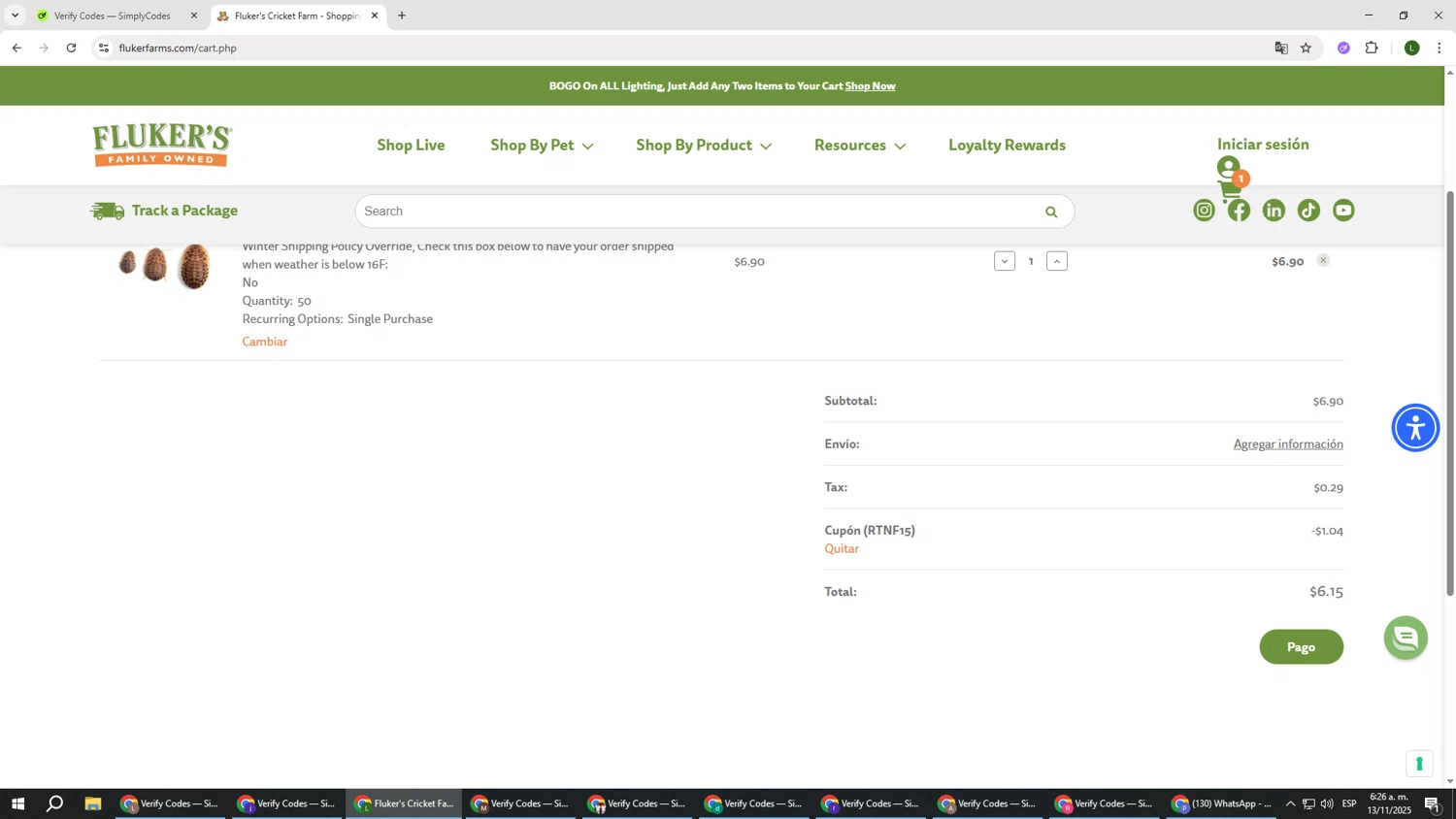Open the accessibility widget button
Image resolution: width=1456 pixels, height=819 pixels.
coord(1415,428)
